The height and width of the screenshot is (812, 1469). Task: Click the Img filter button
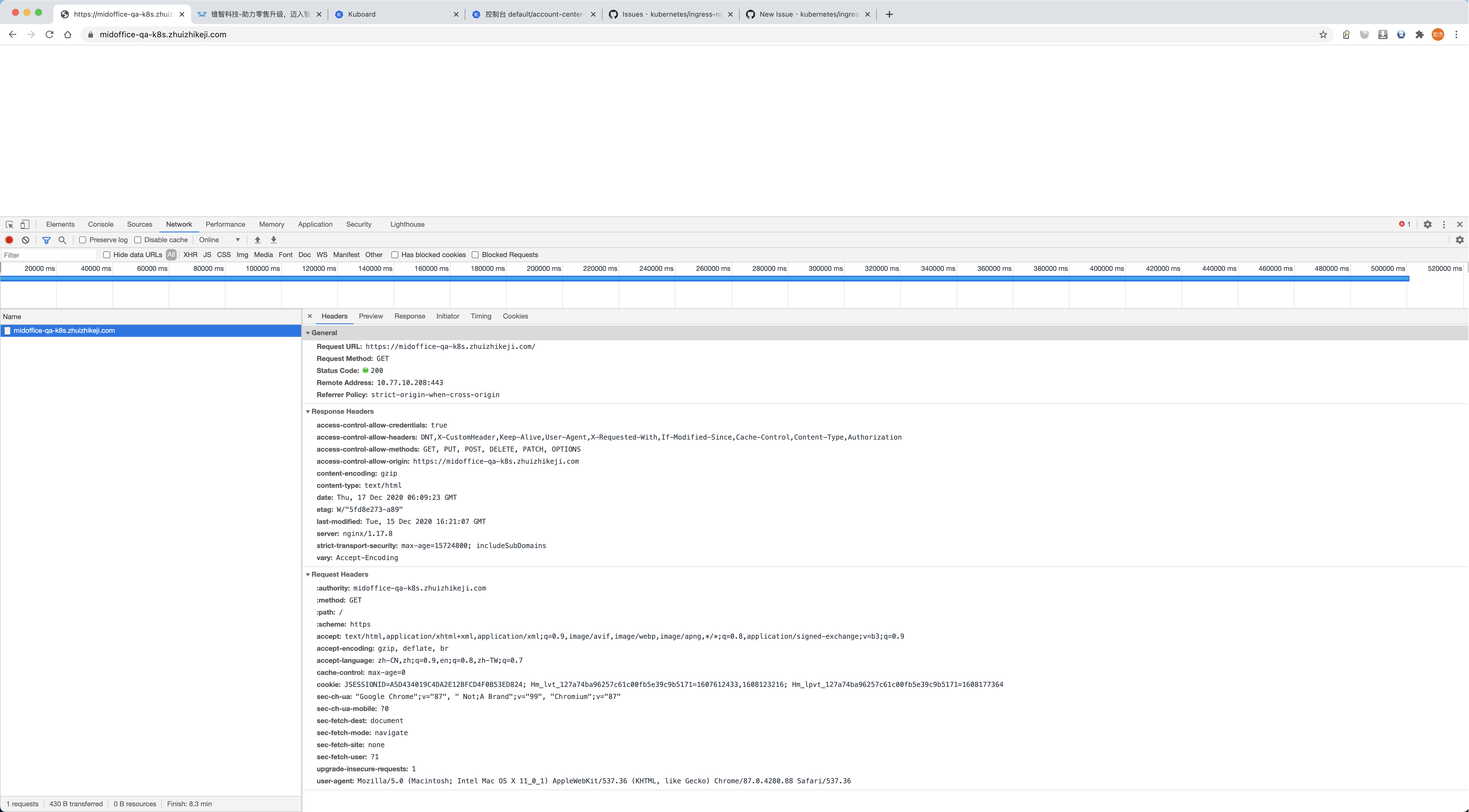coord(242,254)
